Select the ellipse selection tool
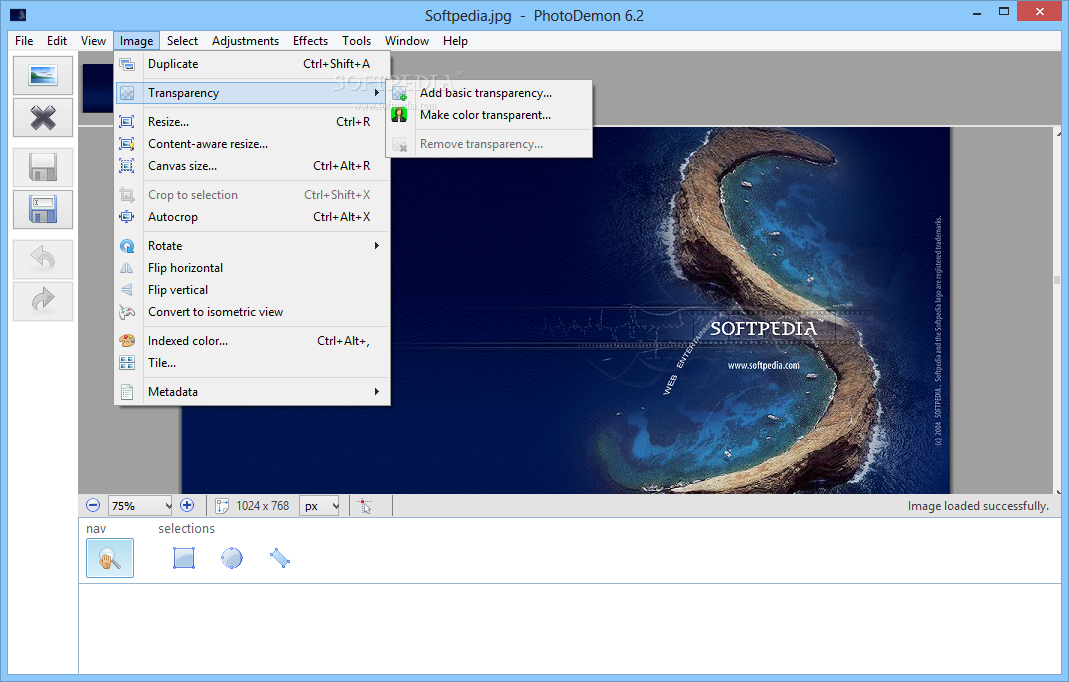Screen dimensions: 1069x682 click(x=232, y=558)
